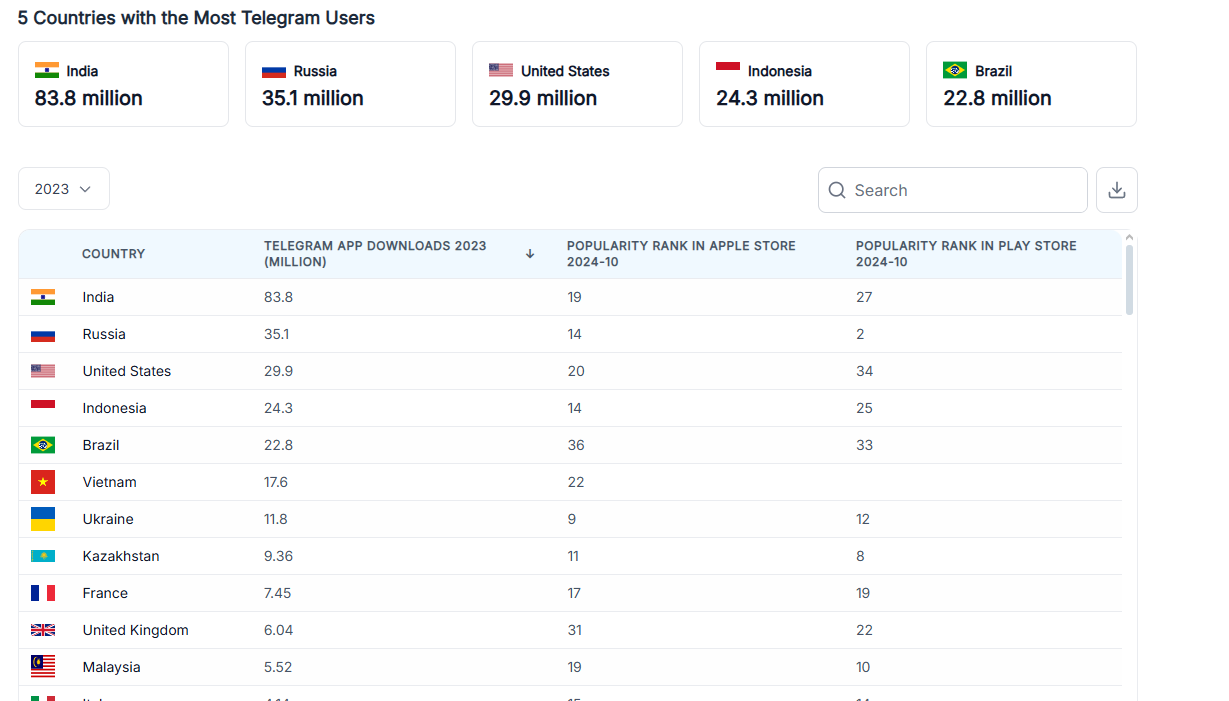Click the Brazil flag in top card
The width and height of the screenshot is (1229, 701).
tap(955, 70)
